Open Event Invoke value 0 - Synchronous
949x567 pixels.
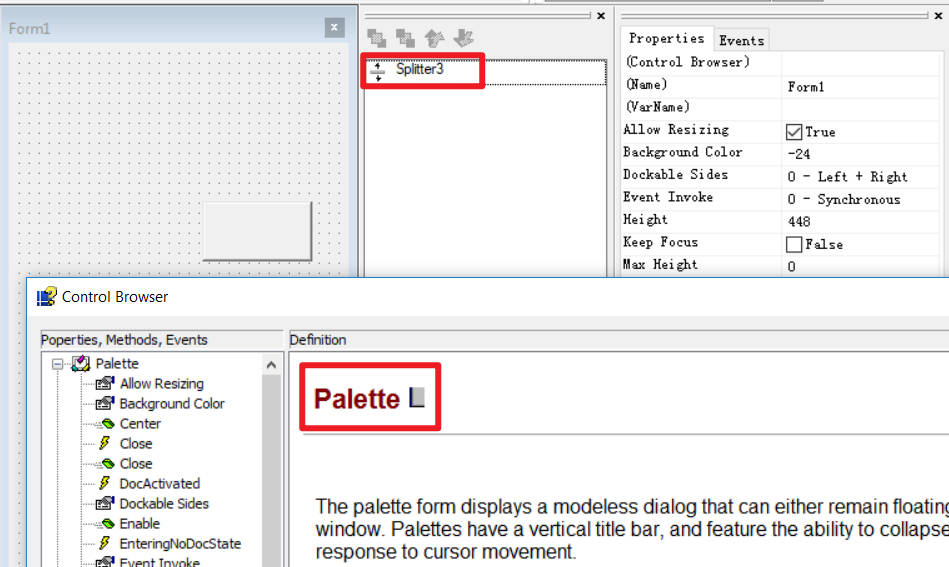(860, 199)
